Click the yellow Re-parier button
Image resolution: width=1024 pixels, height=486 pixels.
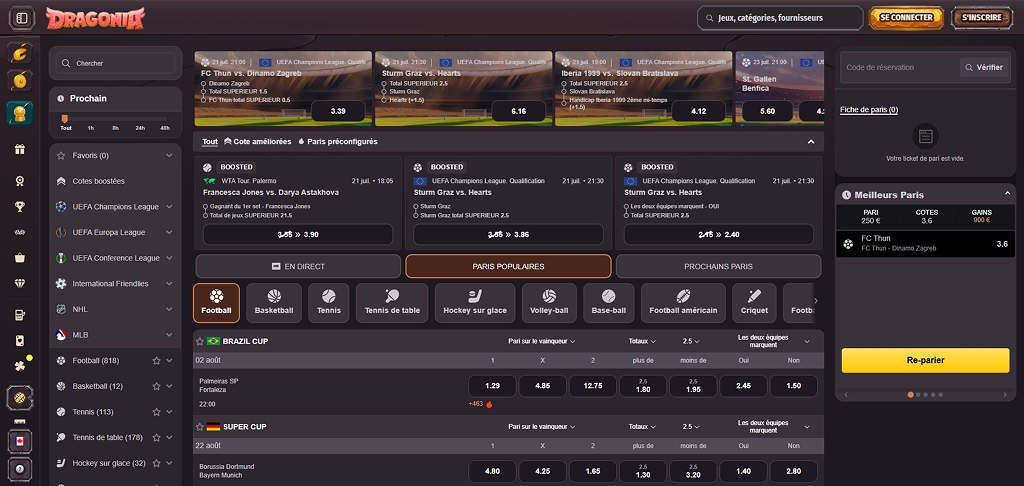pyautogui.click(x=925, y=360)
